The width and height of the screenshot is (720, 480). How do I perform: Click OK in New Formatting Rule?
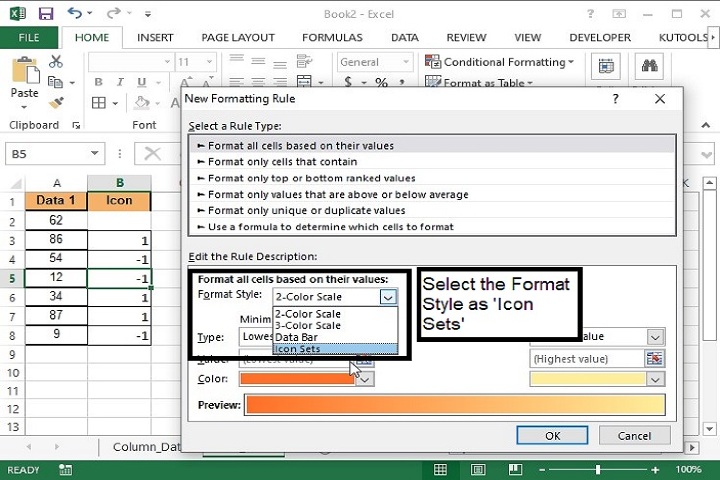point(552,435)
